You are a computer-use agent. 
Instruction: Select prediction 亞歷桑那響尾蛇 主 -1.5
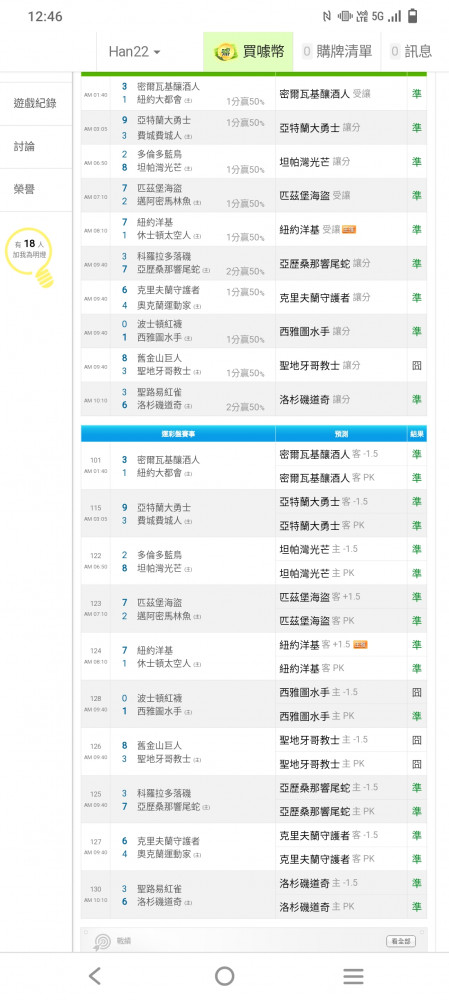coord(329,788)
